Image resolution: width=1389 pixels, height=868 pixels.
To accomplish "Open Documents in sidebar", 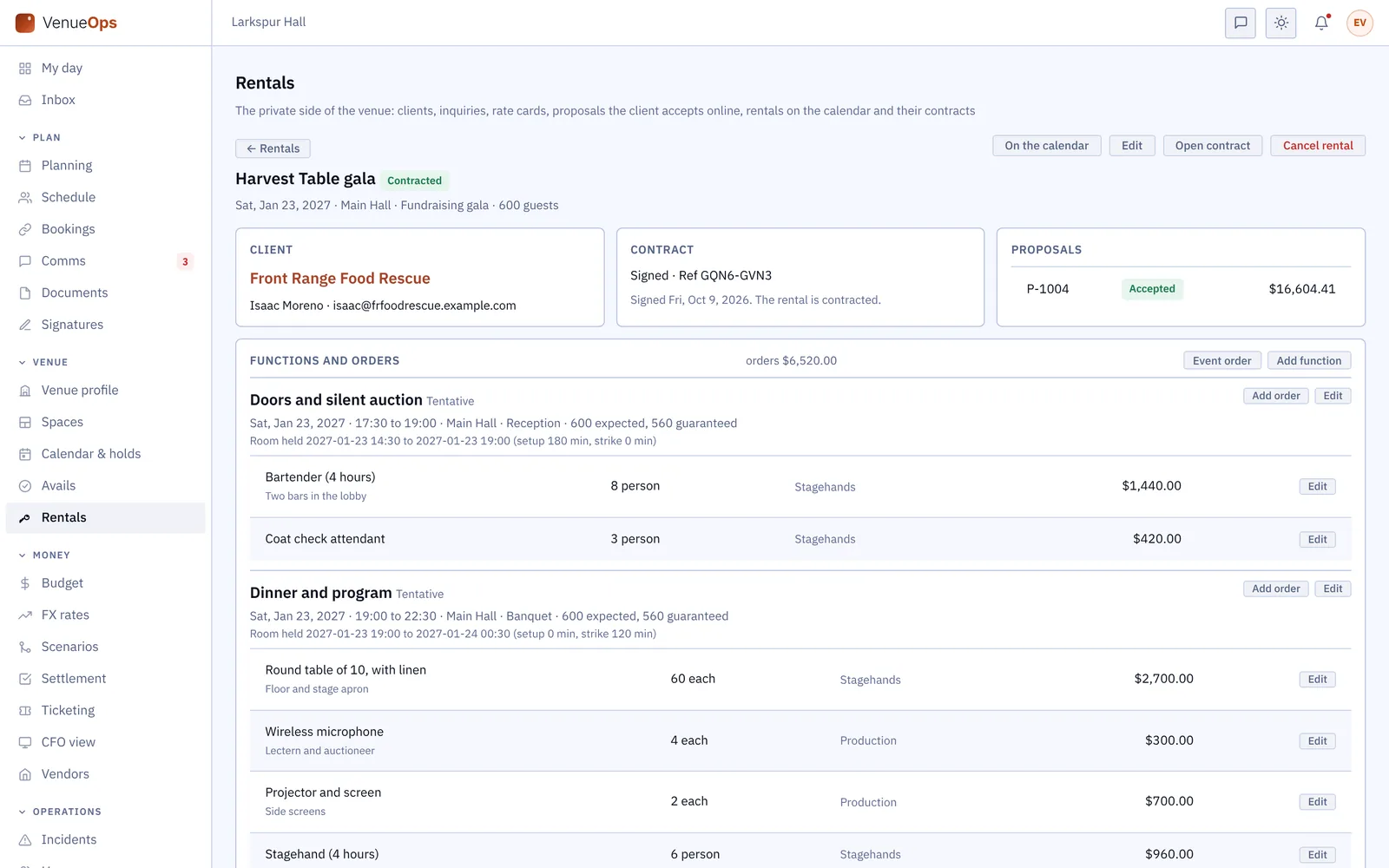I will [x=105, y=293].
